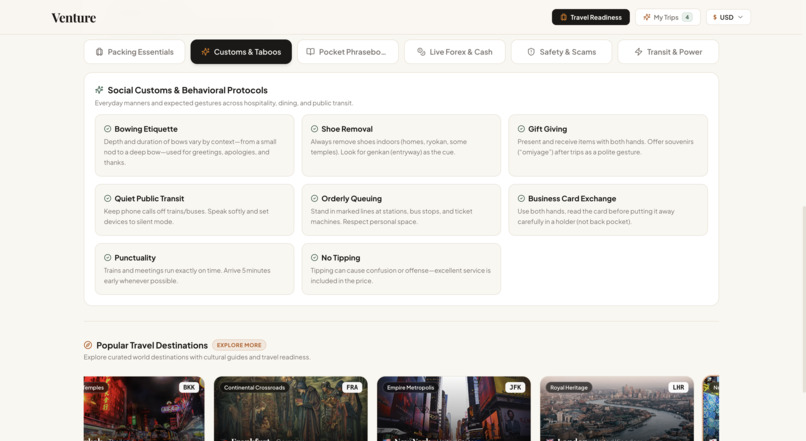Select the Shoe Removal card title
Screen dimensions: 806x441
347,129
